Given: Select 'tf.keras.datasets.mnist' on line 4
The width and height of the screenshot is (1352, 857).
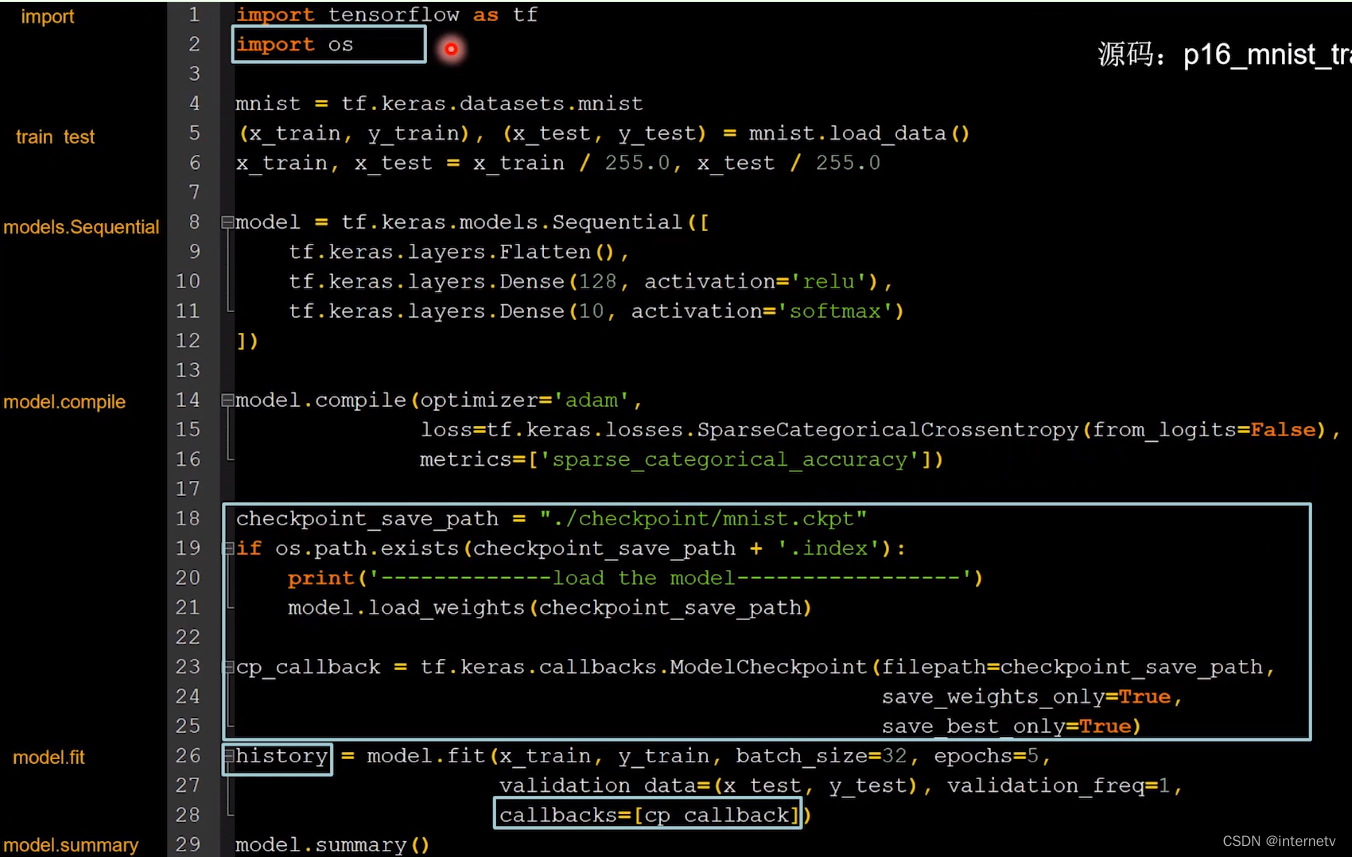Looking at the screenshot, I should 492,104.
